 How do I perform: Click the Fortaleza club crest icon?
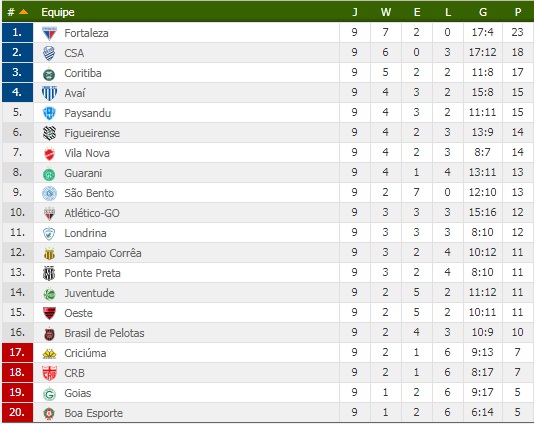tap(49, 33)
